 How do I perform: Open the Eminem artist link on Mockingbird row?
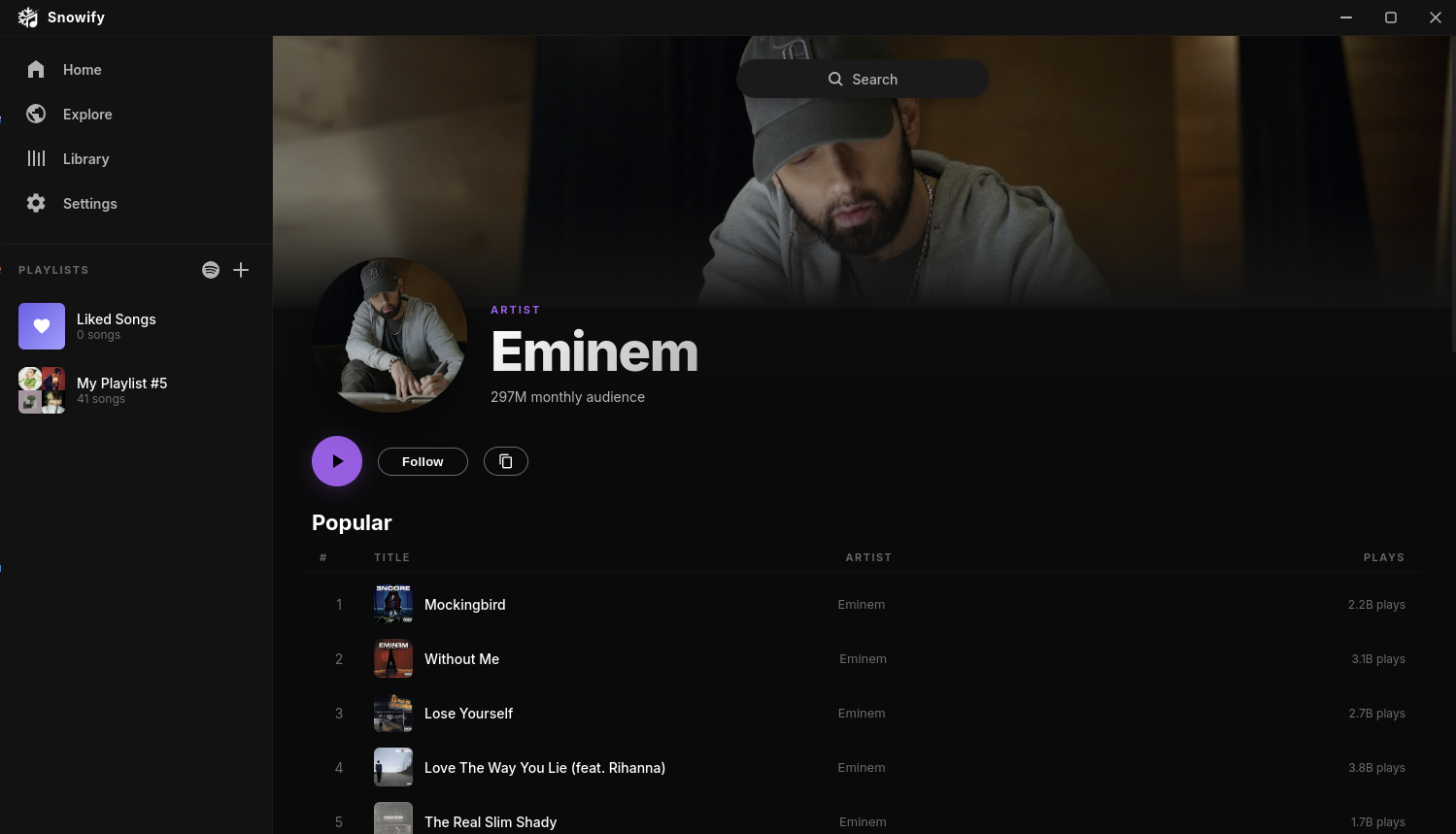click(862, 604)
